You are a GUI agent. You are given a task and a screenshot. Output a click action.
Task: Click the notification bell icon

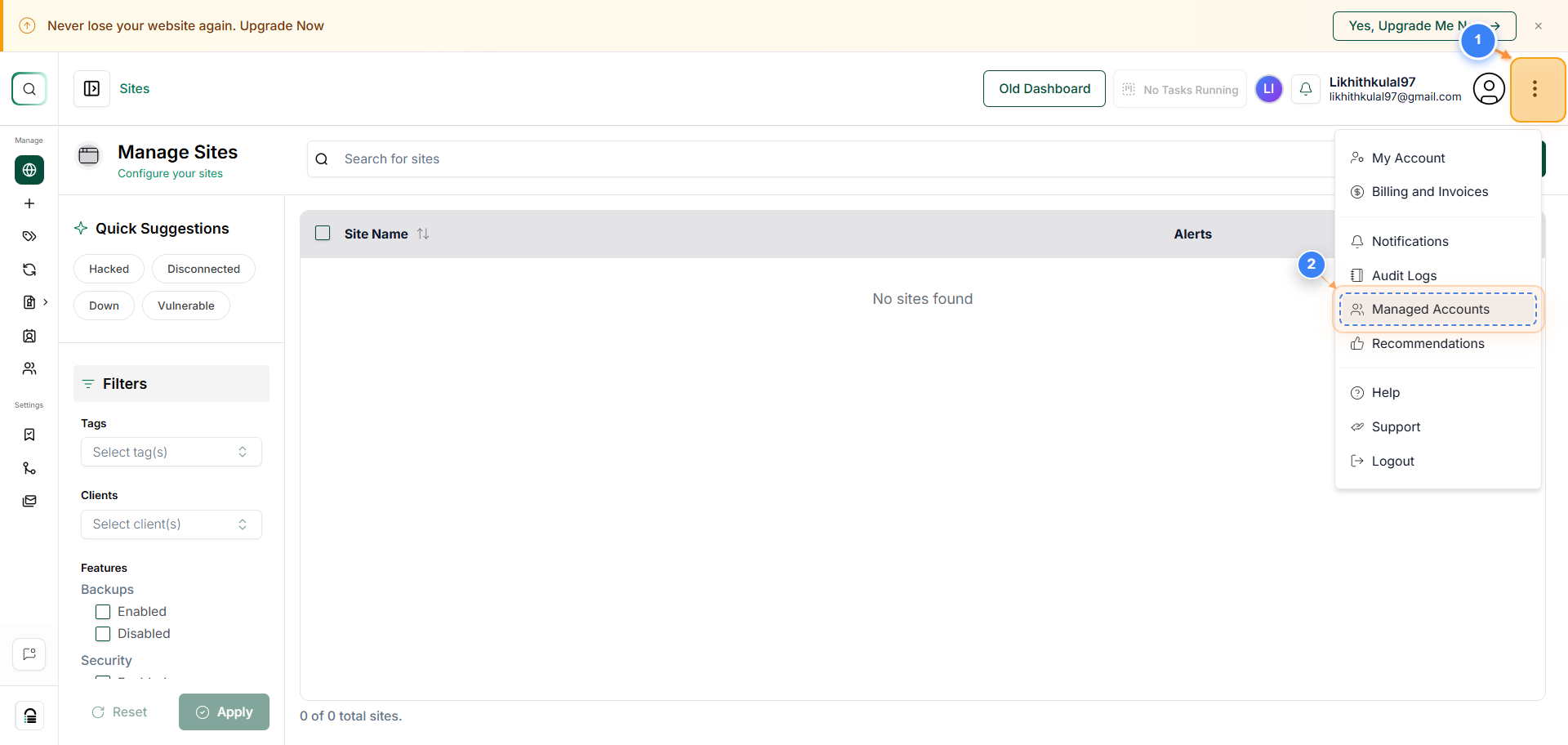1306,89
